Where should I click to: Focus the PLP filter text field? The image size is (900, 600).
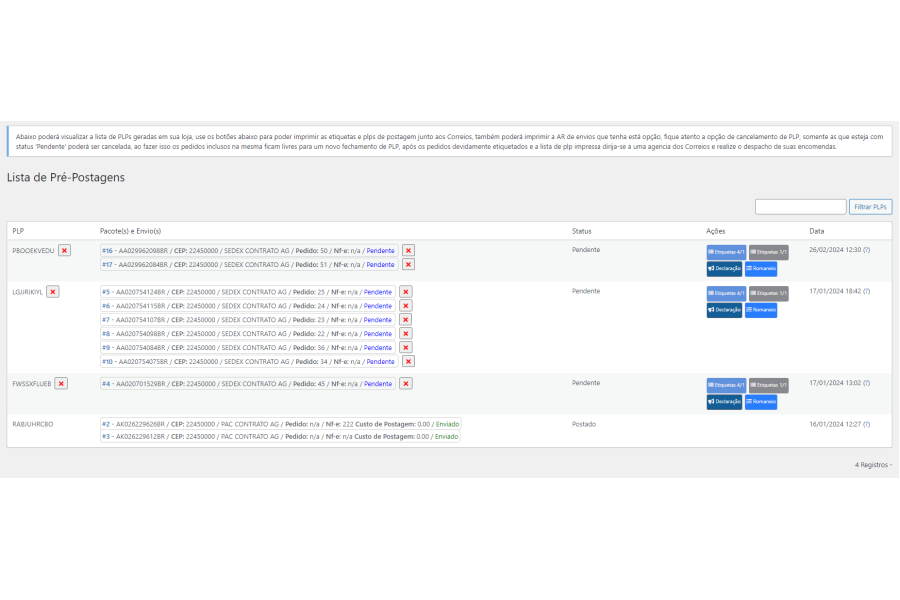[800, 207]
